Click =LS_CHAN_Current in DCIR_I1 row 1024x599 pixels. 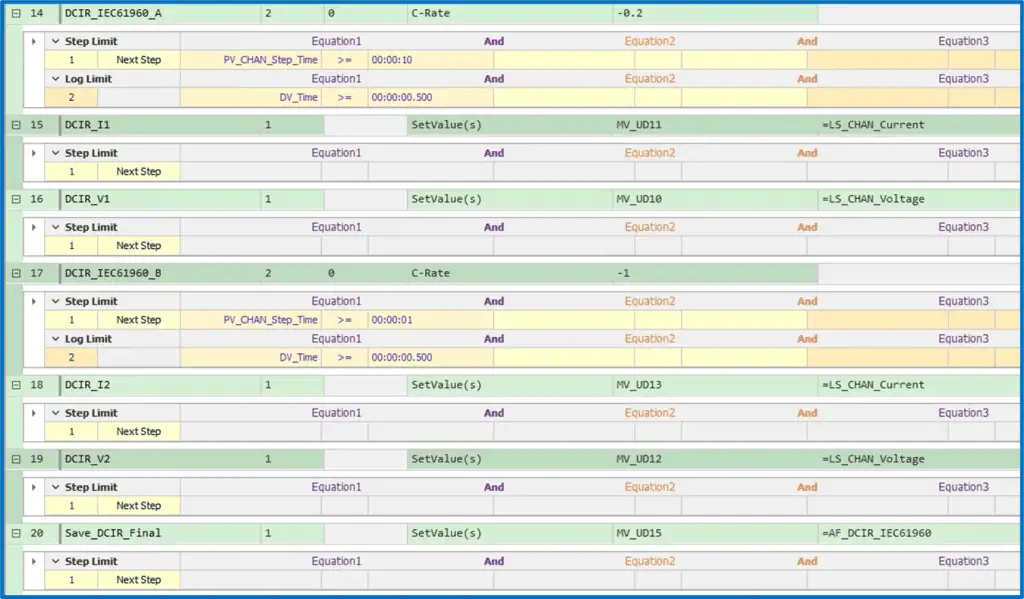click(920, 125)
